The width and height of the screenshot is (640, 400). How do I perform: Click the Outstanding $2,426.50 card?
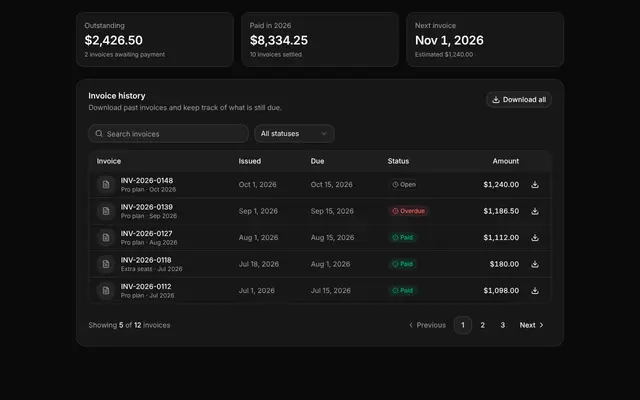tap(155, 39)
